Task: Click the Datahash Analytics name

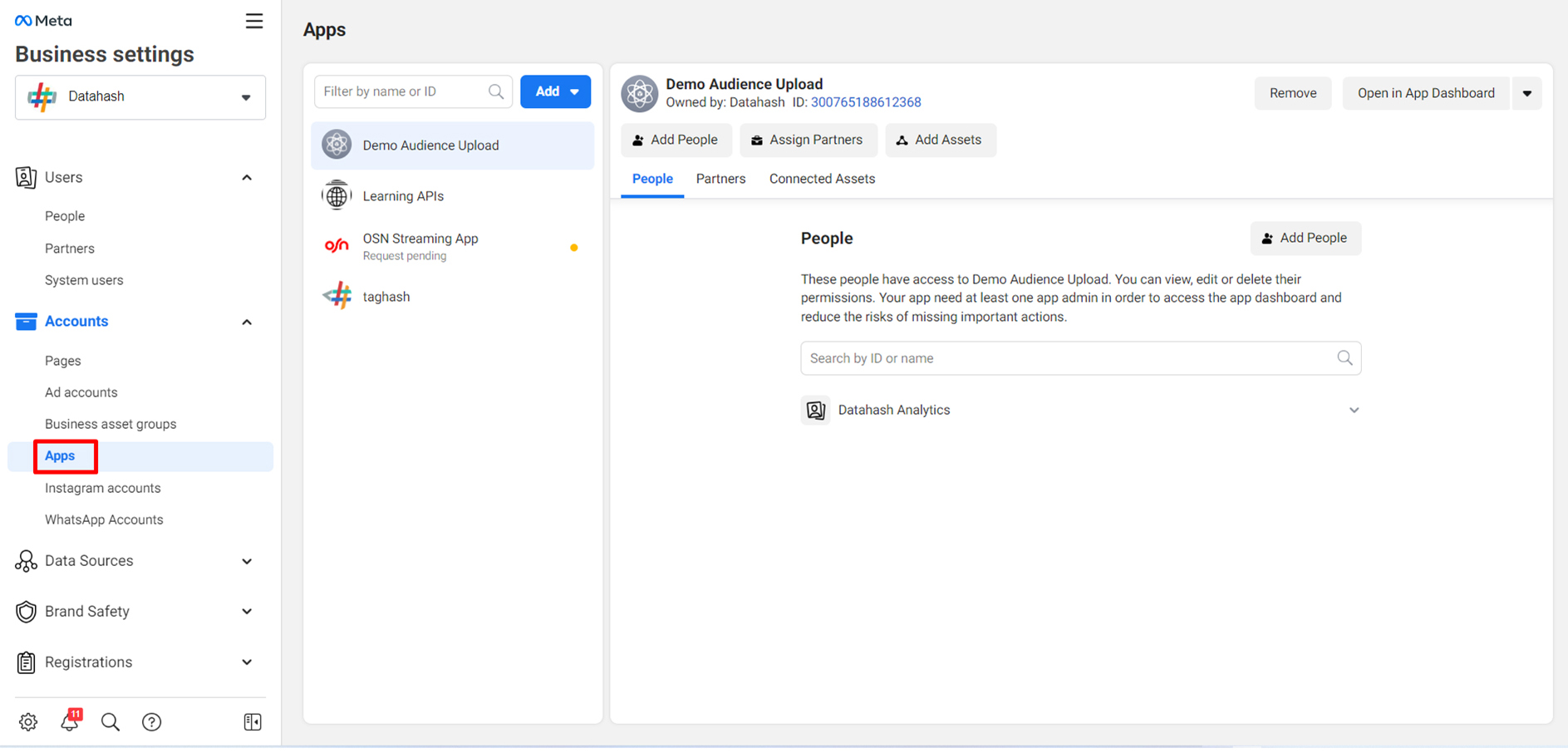Action: [x=894, y=410]
